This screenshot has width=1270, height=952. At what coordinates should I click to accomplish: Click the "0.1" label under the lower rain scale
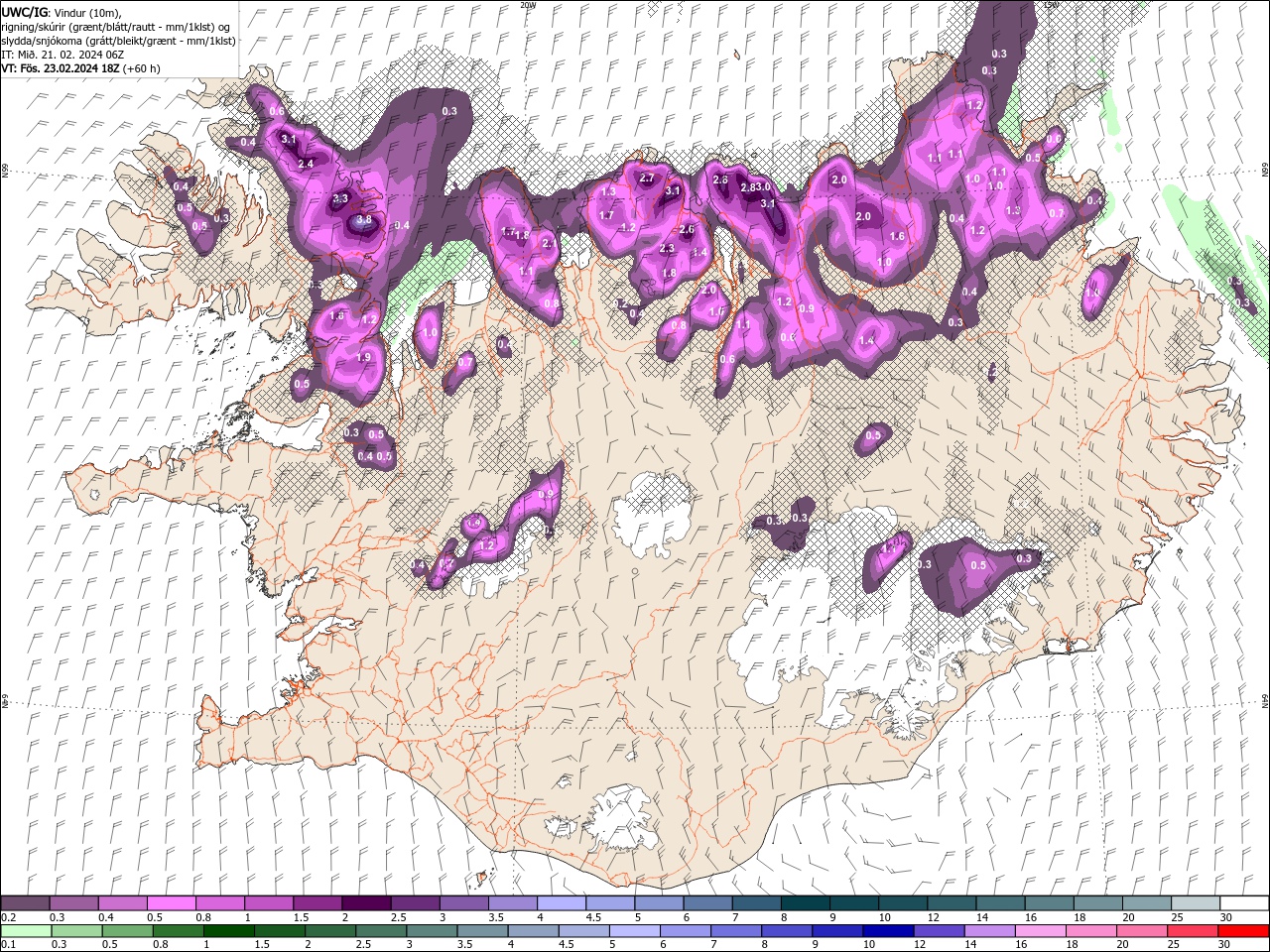tap(8, 945)
